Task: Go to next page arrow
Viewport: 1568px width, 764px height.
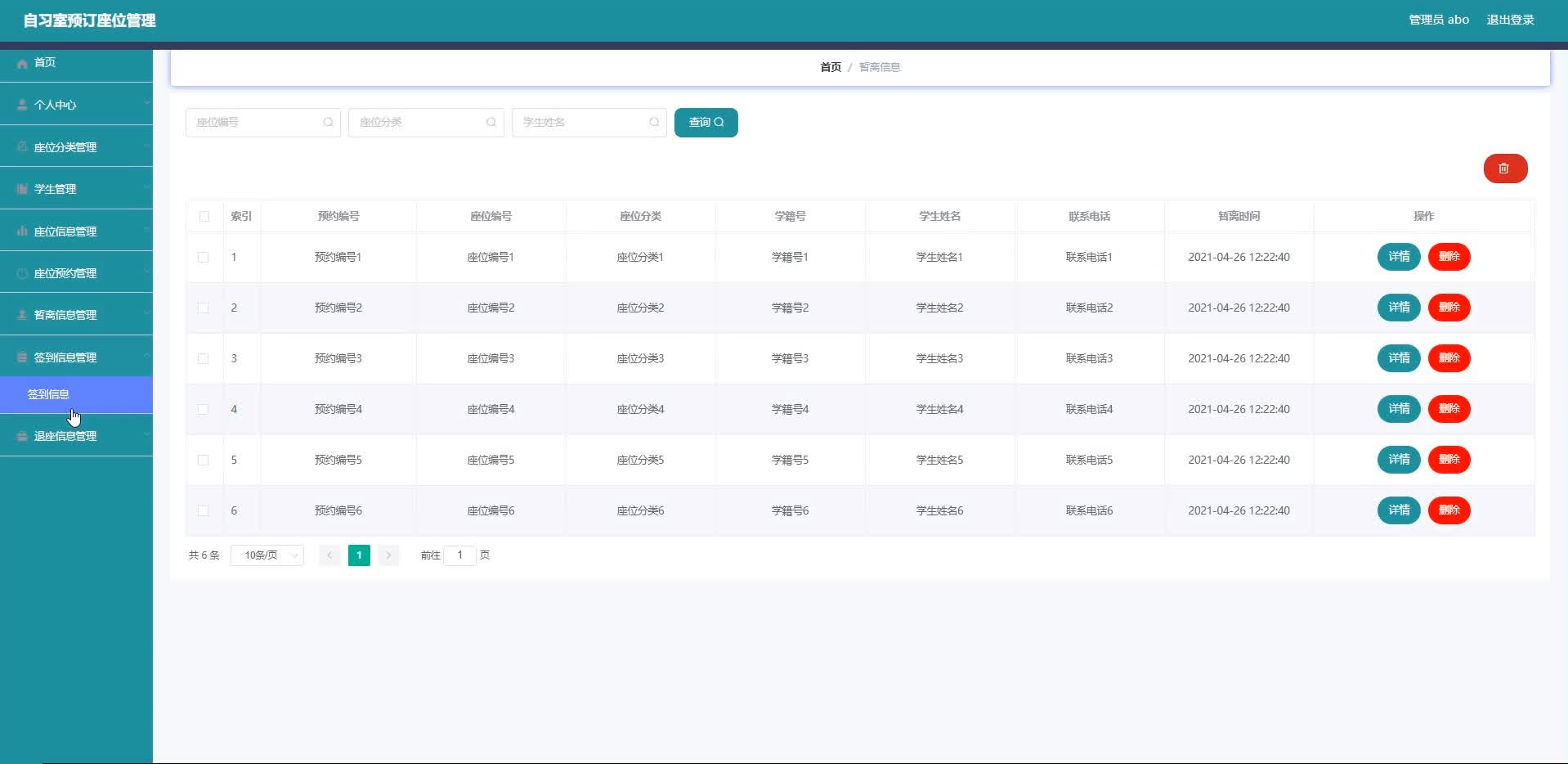Action: pyautogui.click(x=388, y=555)
